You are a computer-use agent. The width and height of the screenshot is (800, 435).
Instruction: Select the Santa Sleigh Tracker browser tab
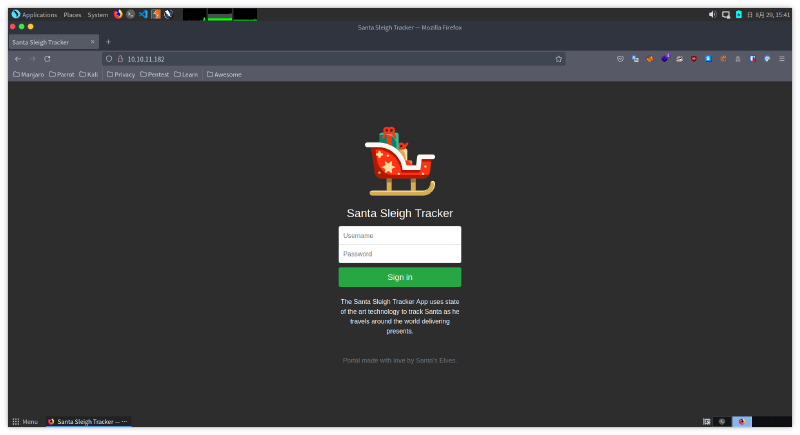coord(54,42)
